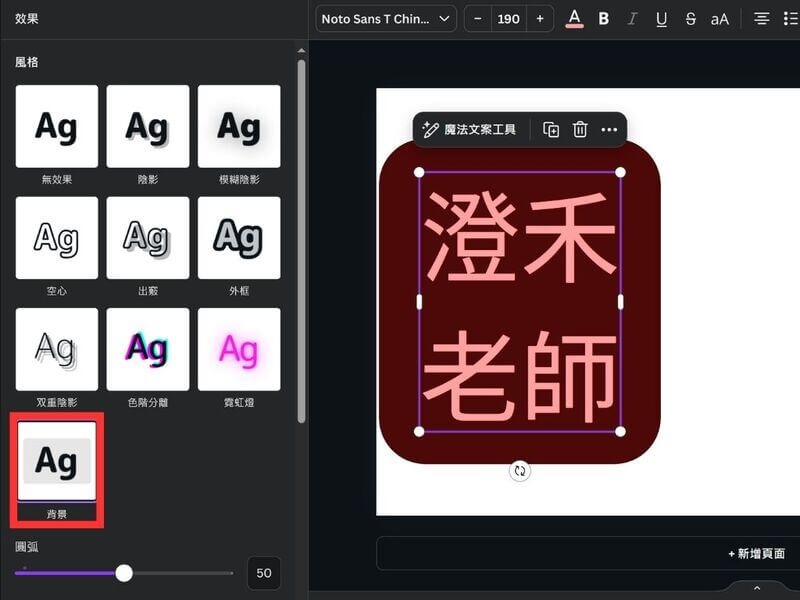Click the rotate handle below the text
The width and height of the screenshot is (800, 600).
click(x=519, y=470)
